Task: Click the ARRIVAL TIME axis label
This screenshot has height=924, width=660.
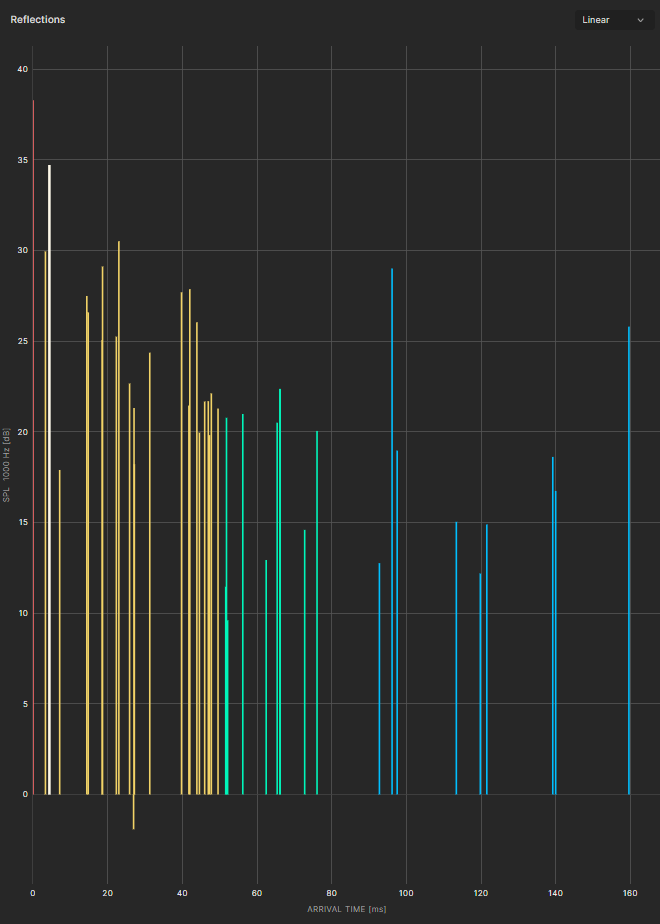Action: (x=346, y=909)
